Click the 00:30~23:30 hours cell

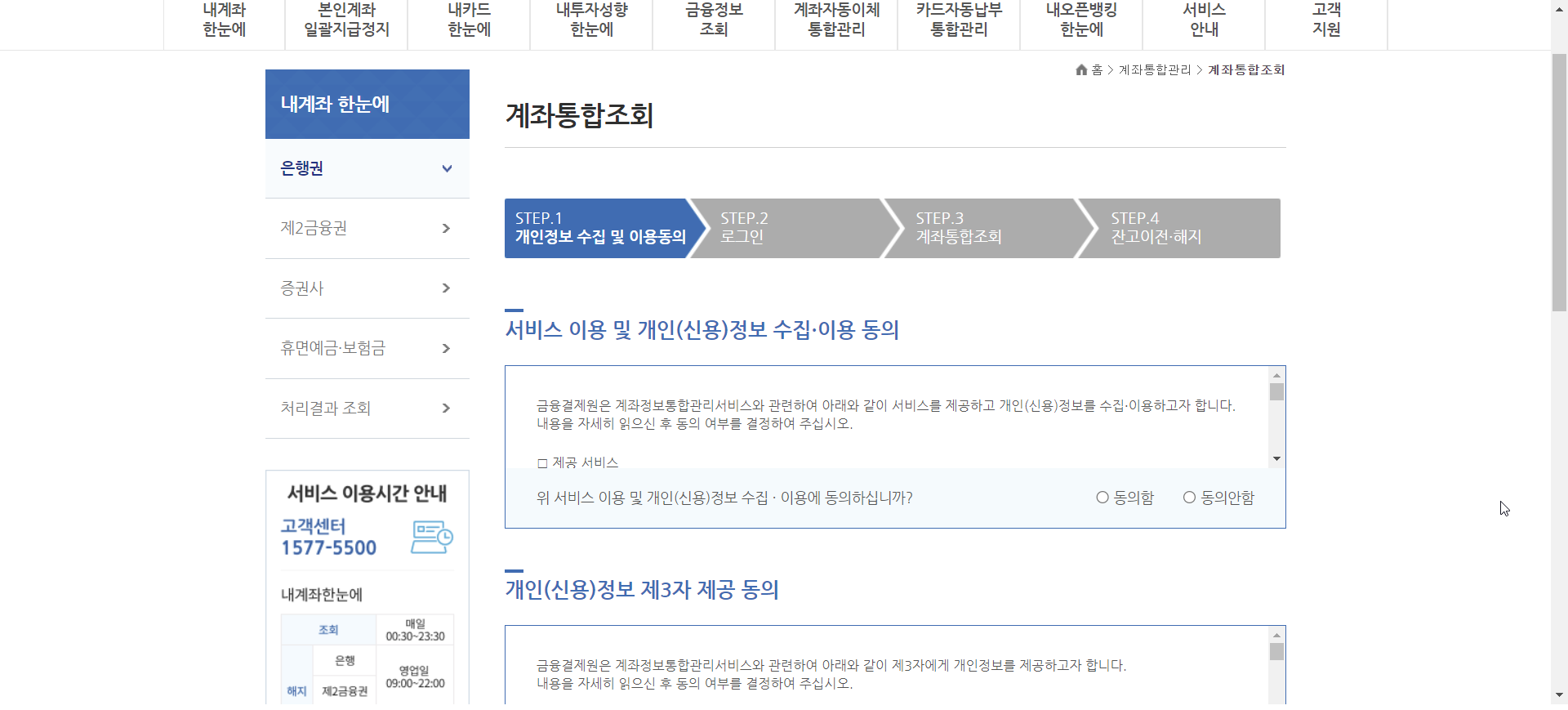415,630
